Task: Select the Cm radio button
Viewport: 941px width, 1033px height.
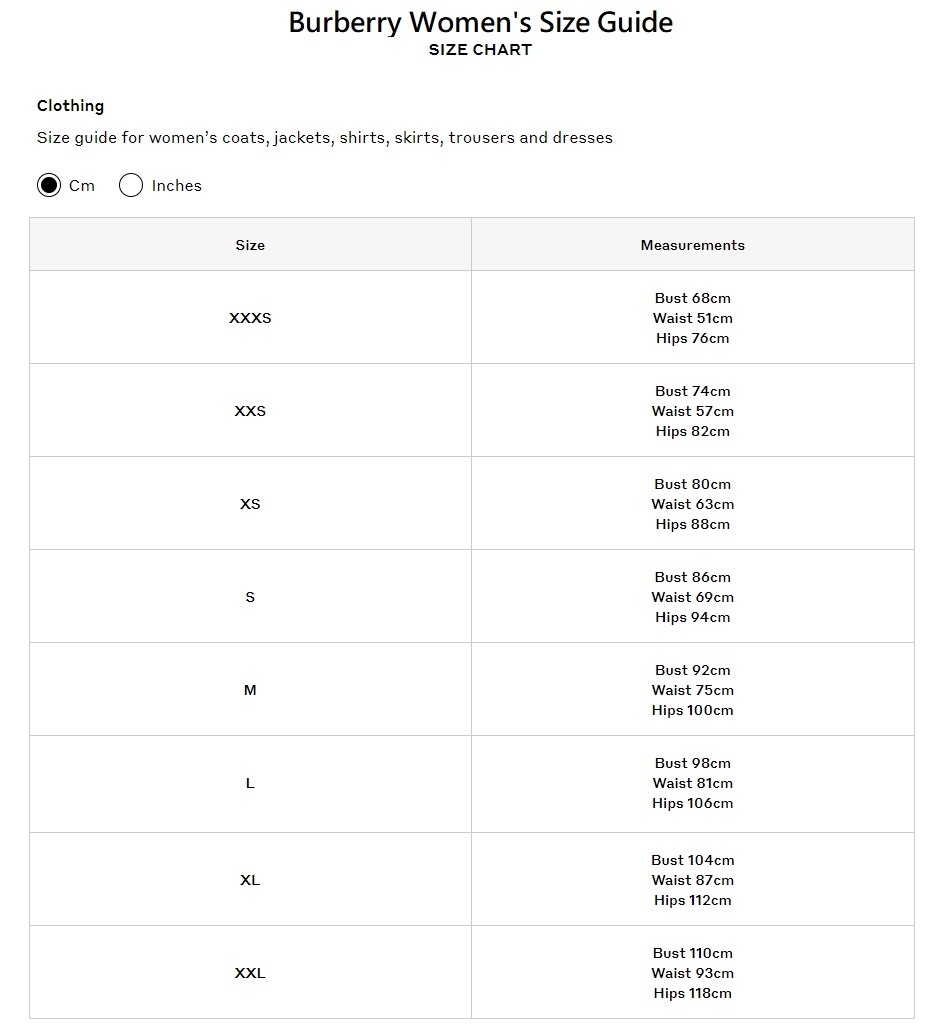Action: [x=49, y=185]
